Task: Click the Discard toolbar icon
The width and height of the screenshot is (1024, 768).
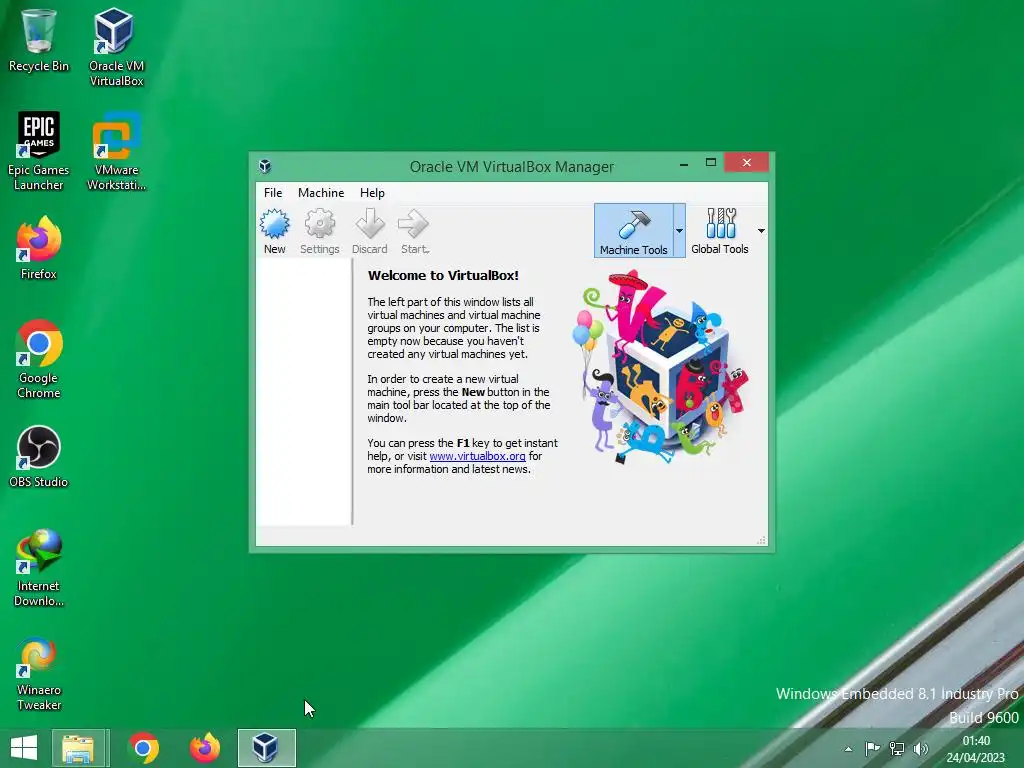Action: [370, 231]
